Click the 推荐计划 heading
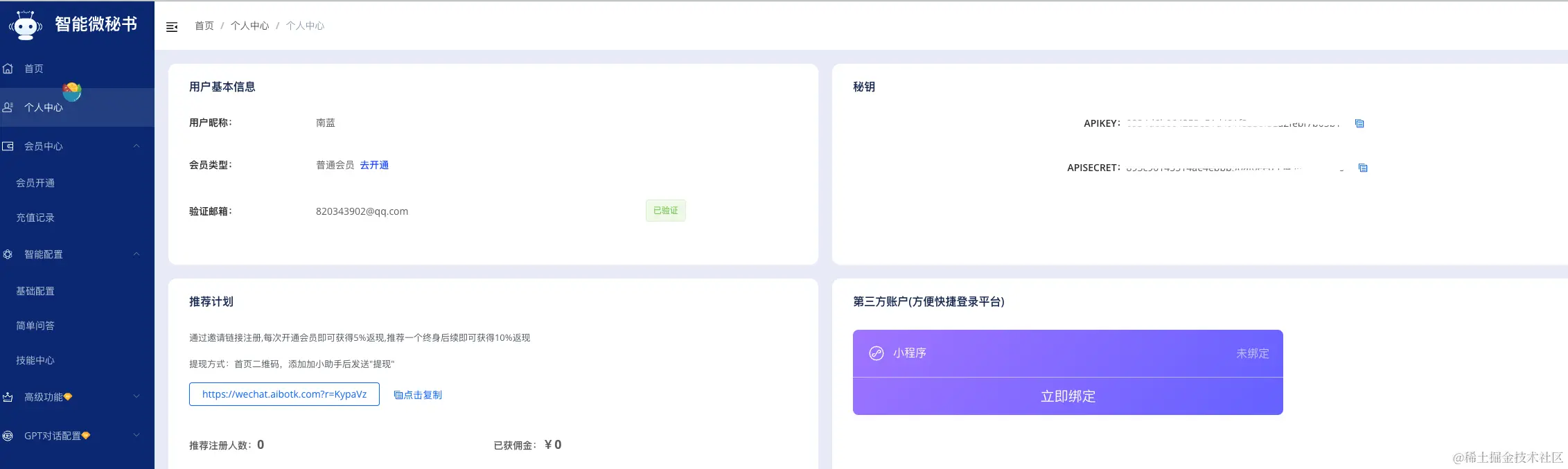The image size is (1568, 469). (x=211, y=301)
